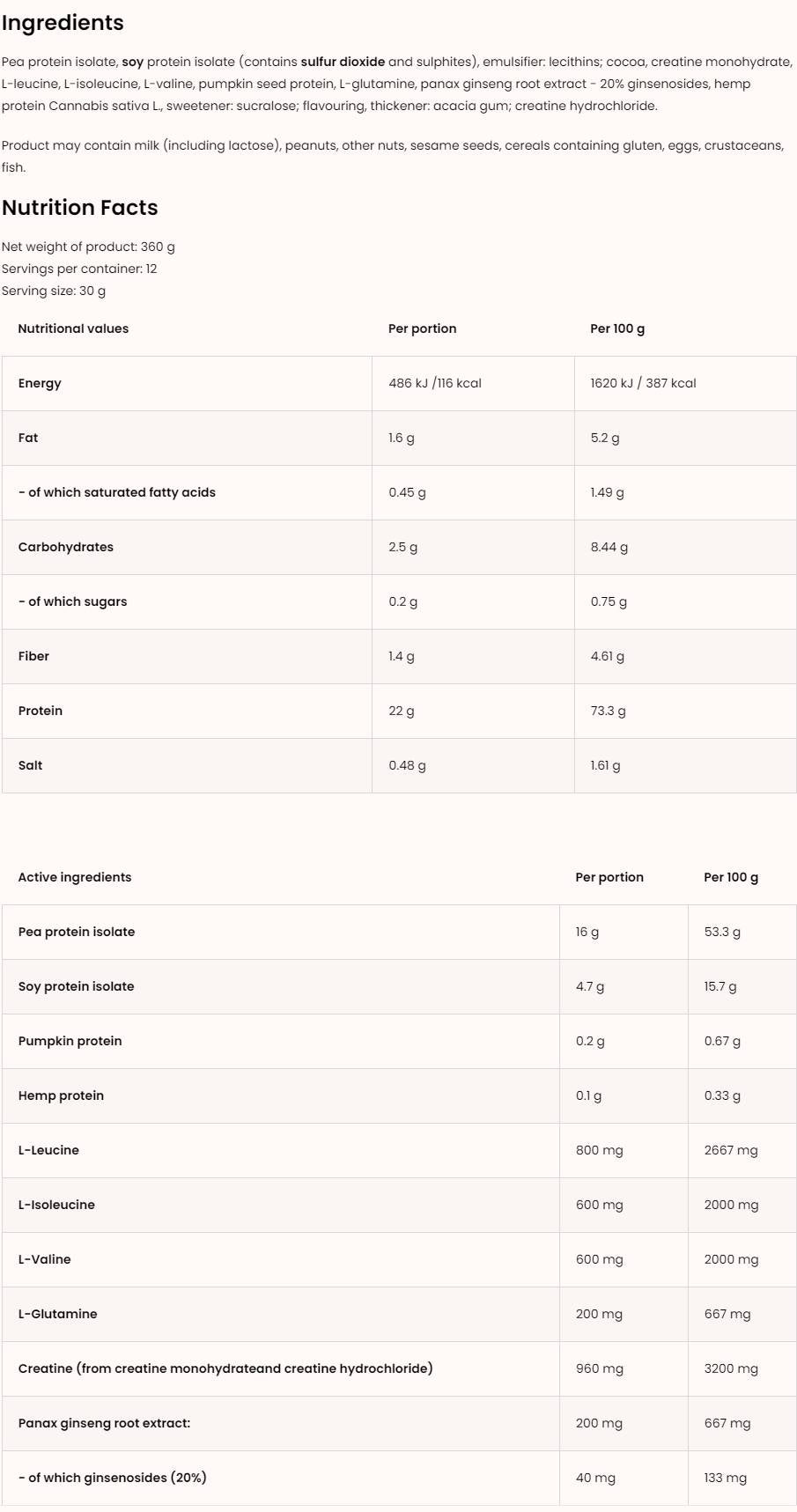Click 'Net weight of product: 360 g'
This screenshot has height=1512, width=797.
click(x=88, y=247)
